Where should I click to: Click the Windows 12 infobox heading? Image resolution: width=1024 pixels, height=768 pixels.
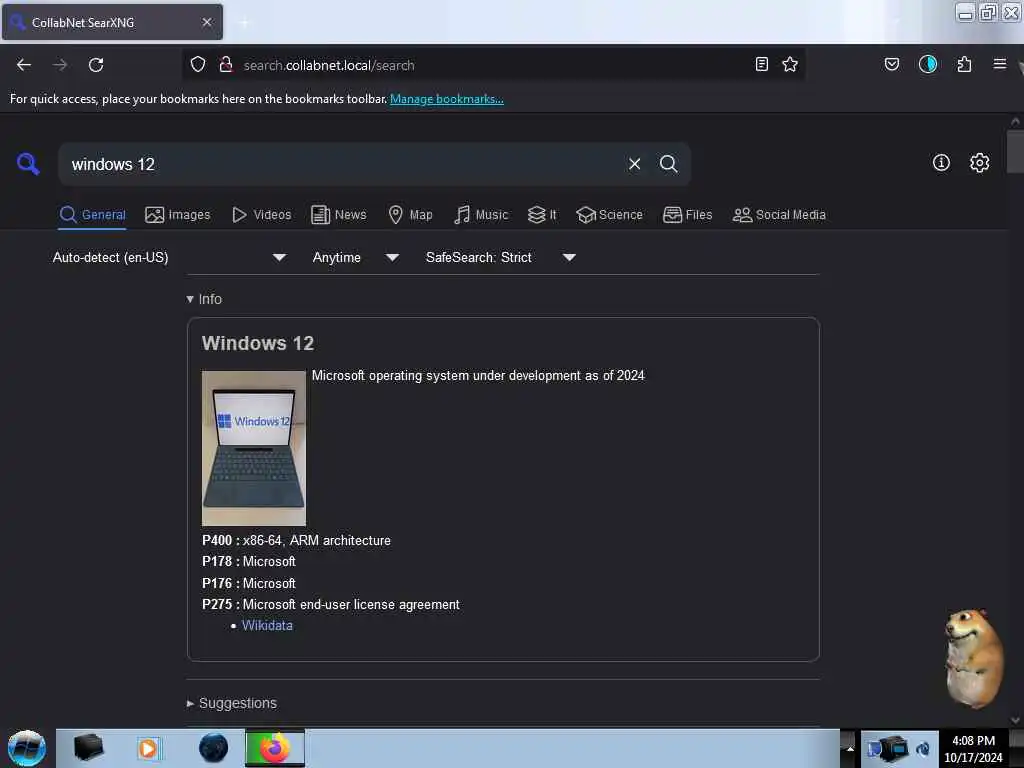pos(258,344)
